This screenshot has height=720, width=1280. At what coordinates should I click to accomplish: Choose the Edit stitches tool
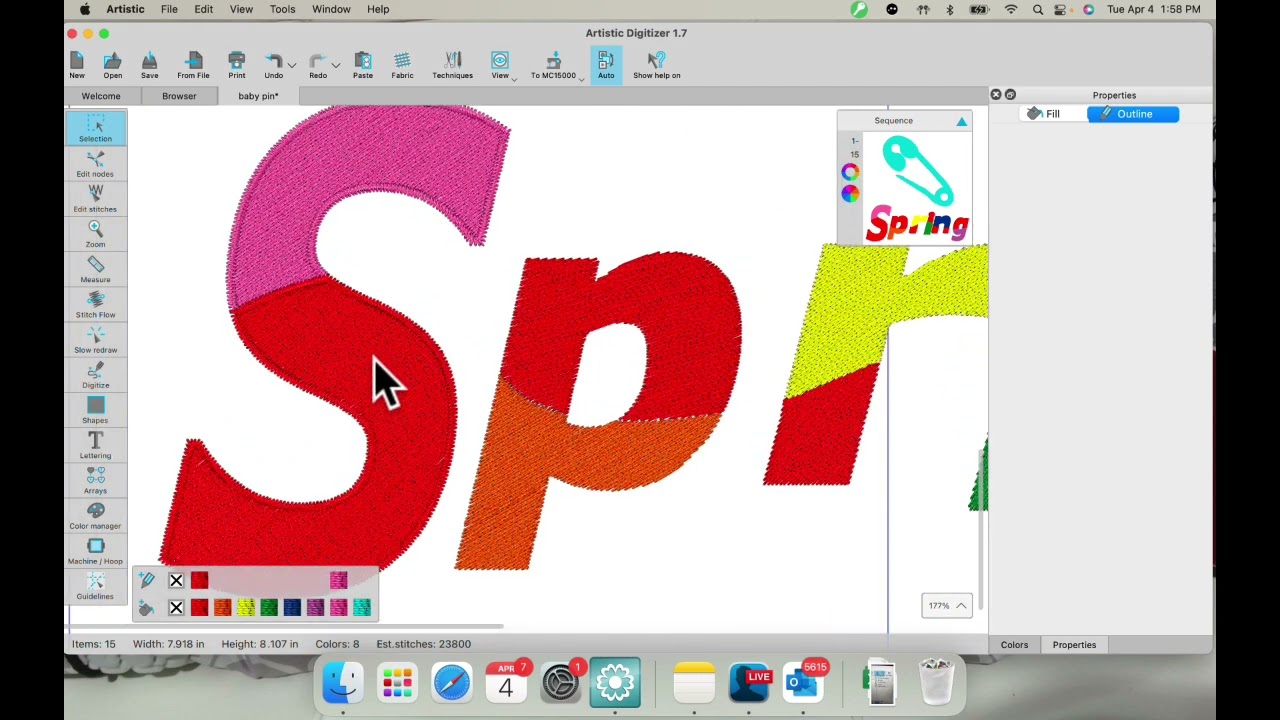click(x=96, y=199)
